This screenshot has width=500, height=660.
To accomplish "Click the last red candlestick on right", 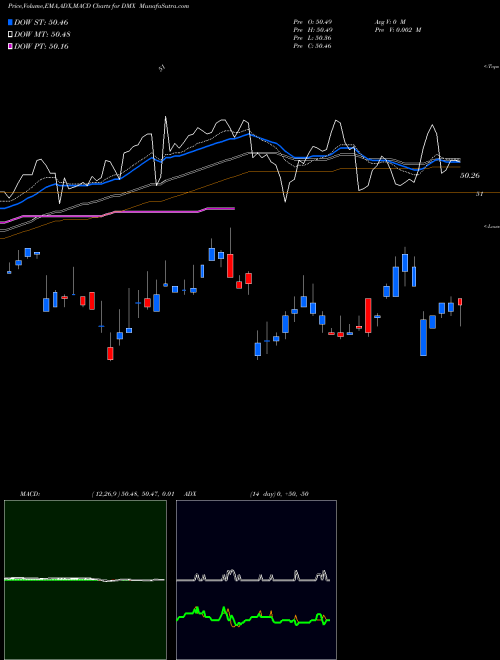I will point(460,302).
